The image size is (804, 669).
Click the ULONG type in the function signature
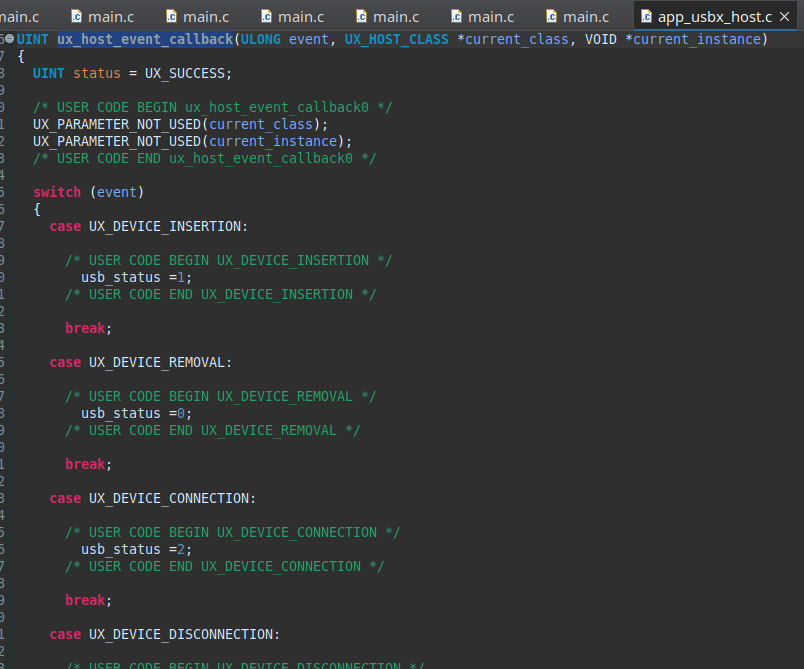tap(260, 39)
